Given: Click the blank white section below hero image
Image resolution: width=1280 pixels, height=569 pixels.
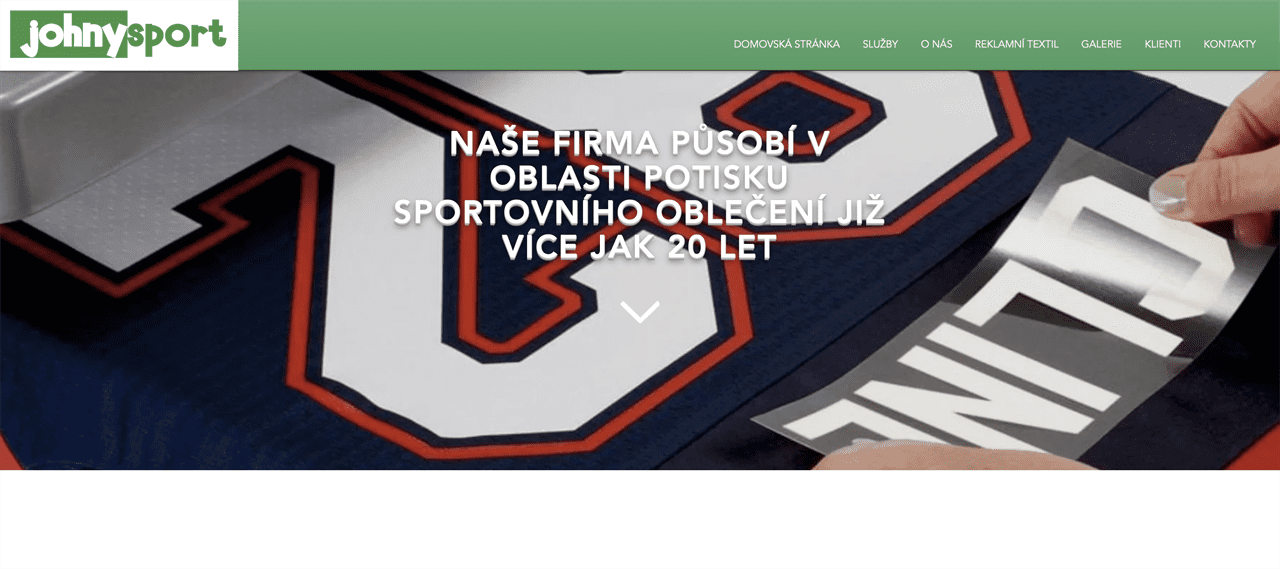Looking at the screenshot, I should click(x=640, y=519).
